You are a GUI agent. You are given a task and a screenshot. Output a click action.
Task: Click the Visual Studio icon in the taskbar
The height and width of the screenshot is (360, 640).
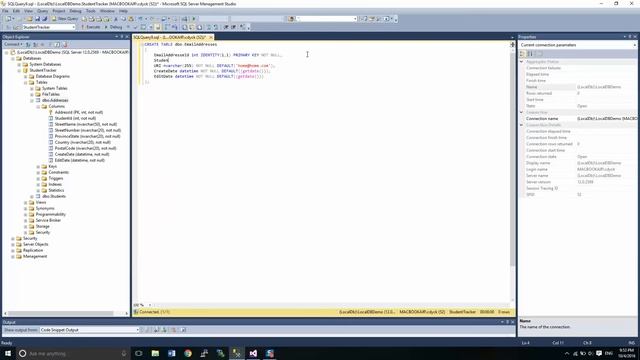(x=253, y=353)
